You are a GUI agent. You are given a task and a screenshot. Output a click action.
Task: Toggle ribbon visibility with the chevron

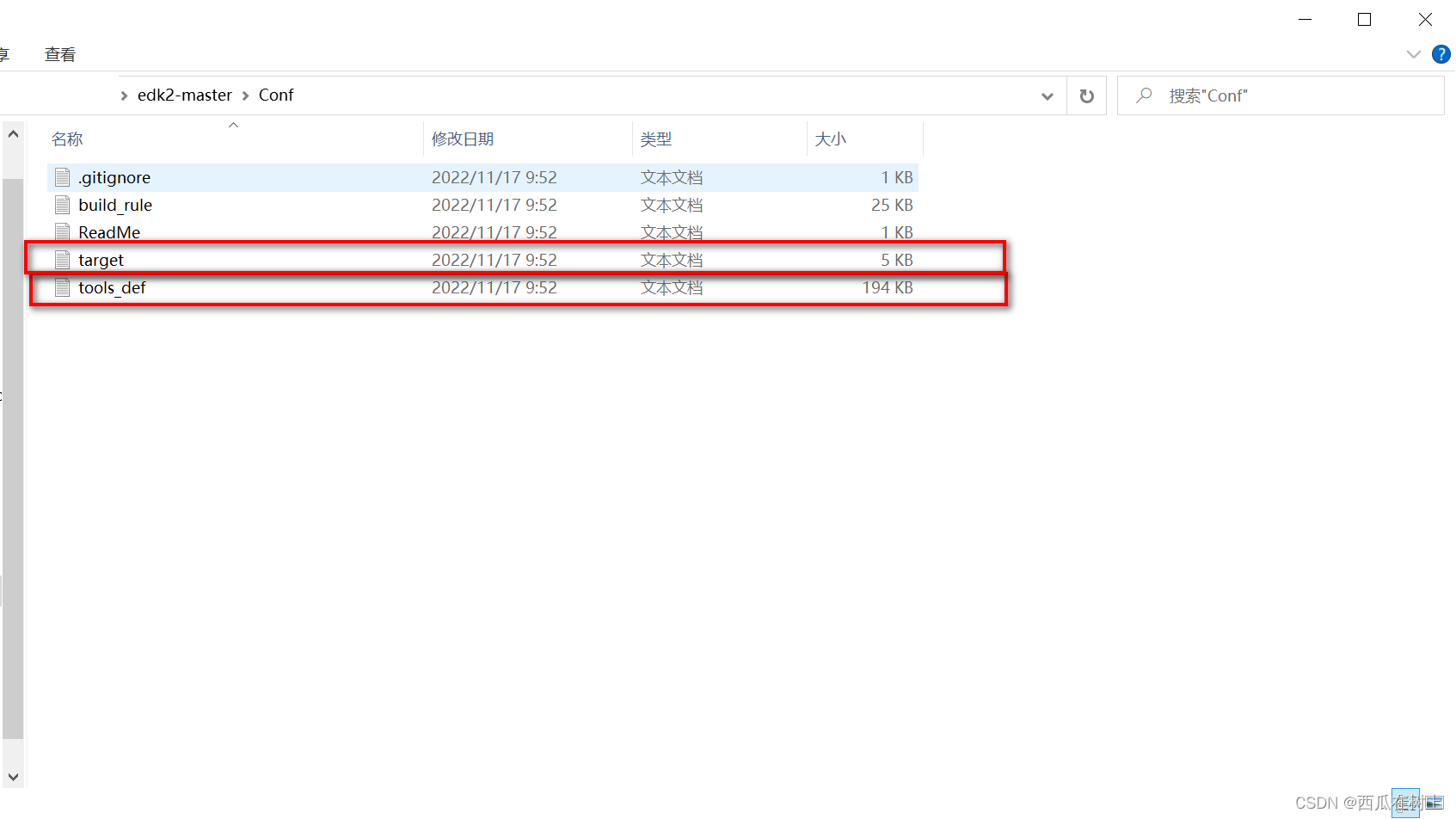click(x=1413, y=53)
